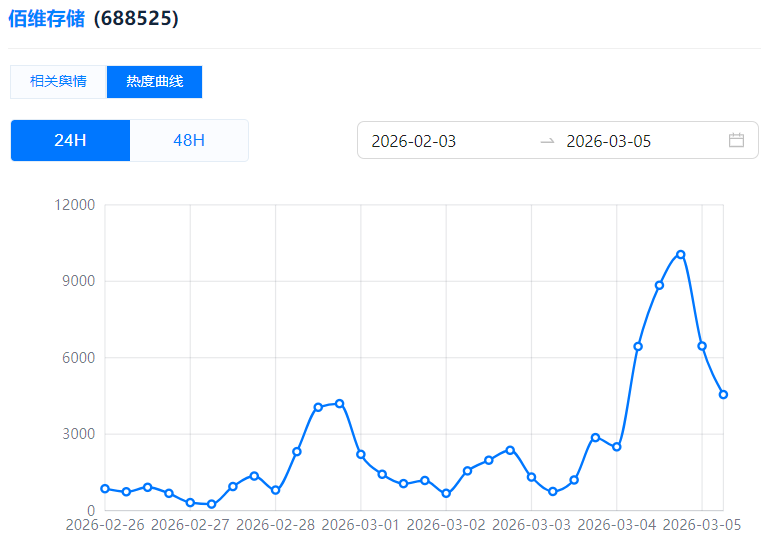Switch to the 48H time range
Image resolution: width=765 pixels, height=540 pixels.
(189, 140)
